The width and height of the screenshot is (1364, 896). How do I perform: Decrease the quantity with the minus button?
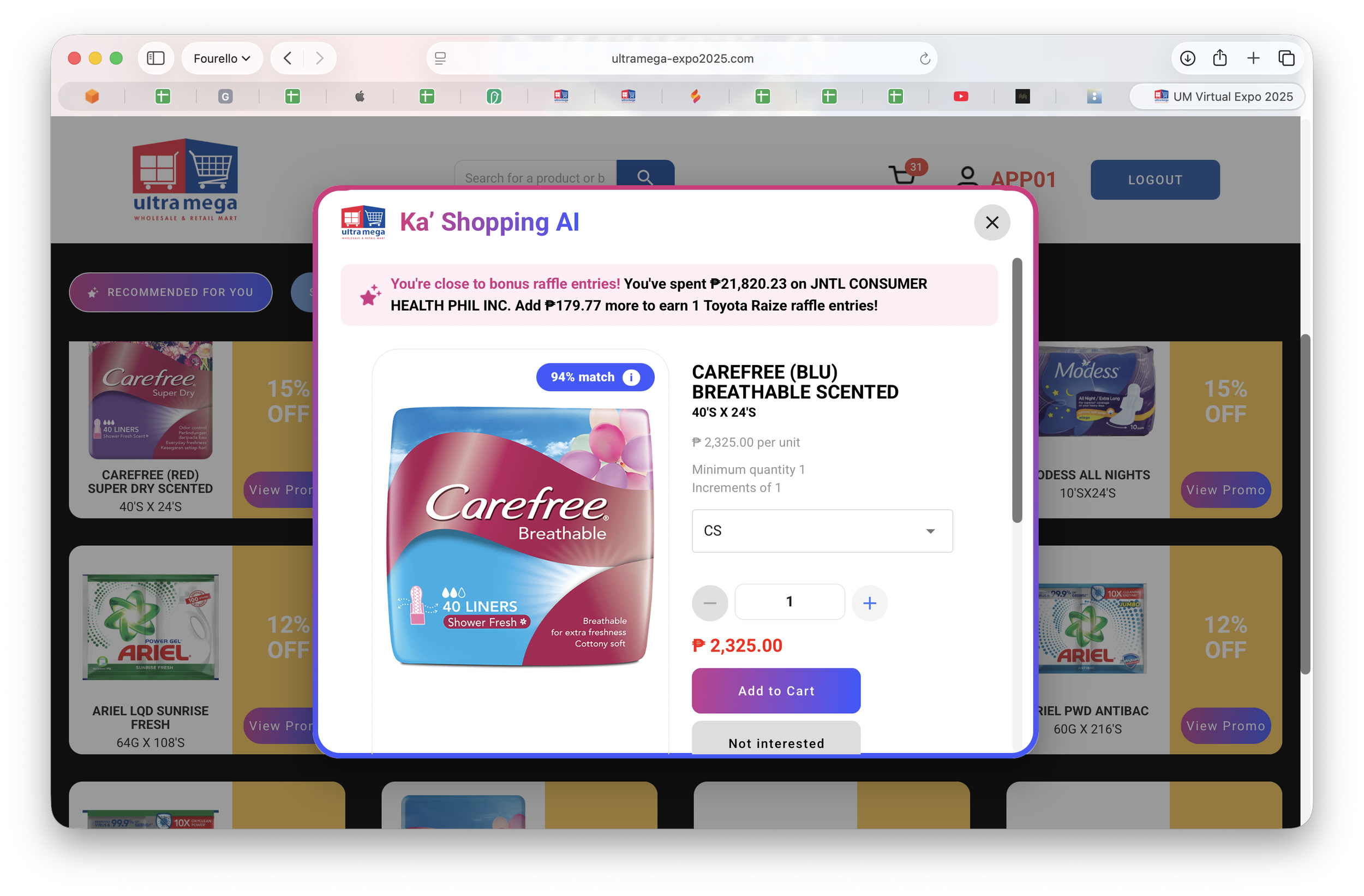[709, 602]
